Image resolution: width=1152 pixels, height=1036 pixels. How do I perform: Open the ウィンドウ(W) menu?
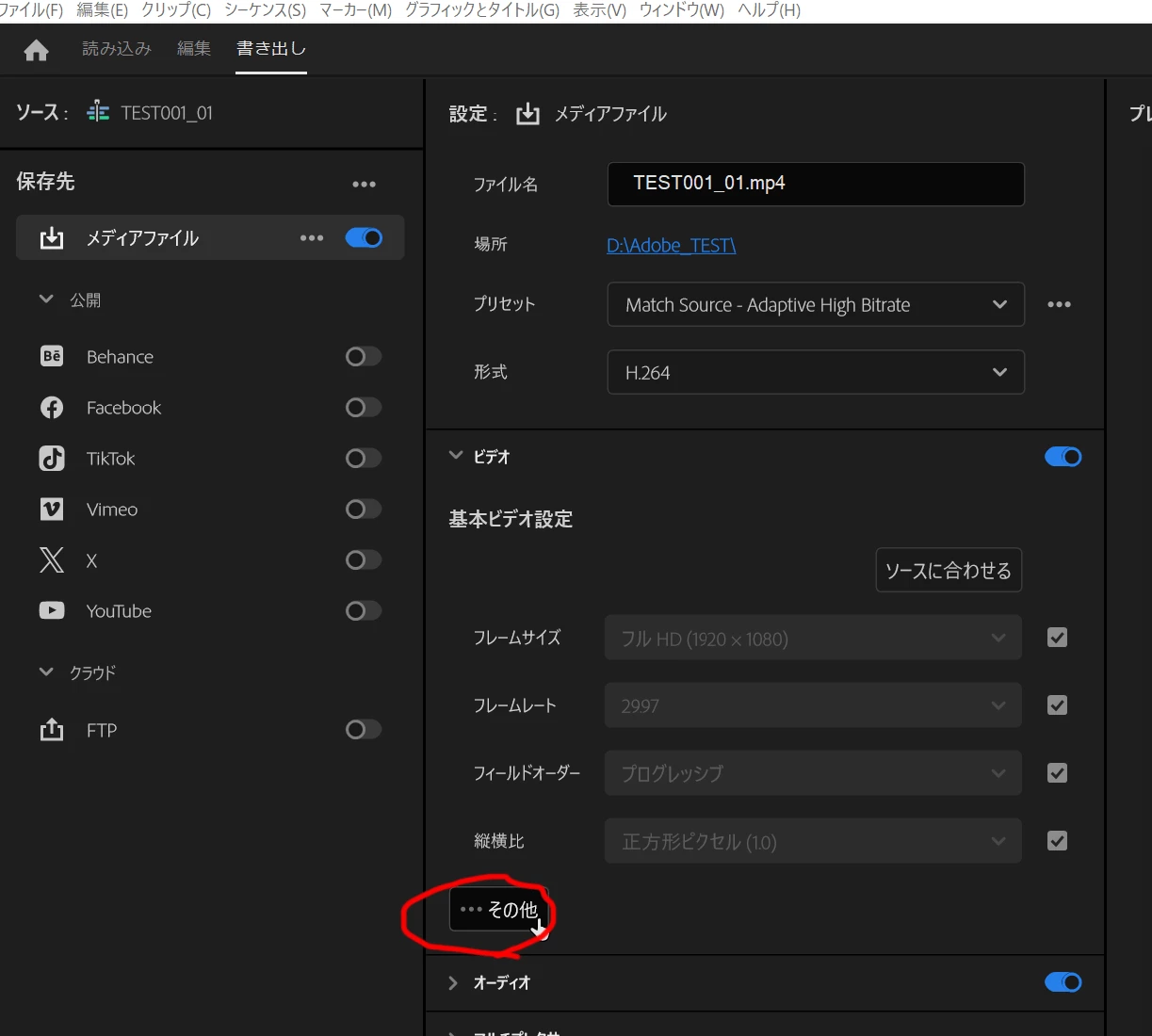(x=682, y=10)
